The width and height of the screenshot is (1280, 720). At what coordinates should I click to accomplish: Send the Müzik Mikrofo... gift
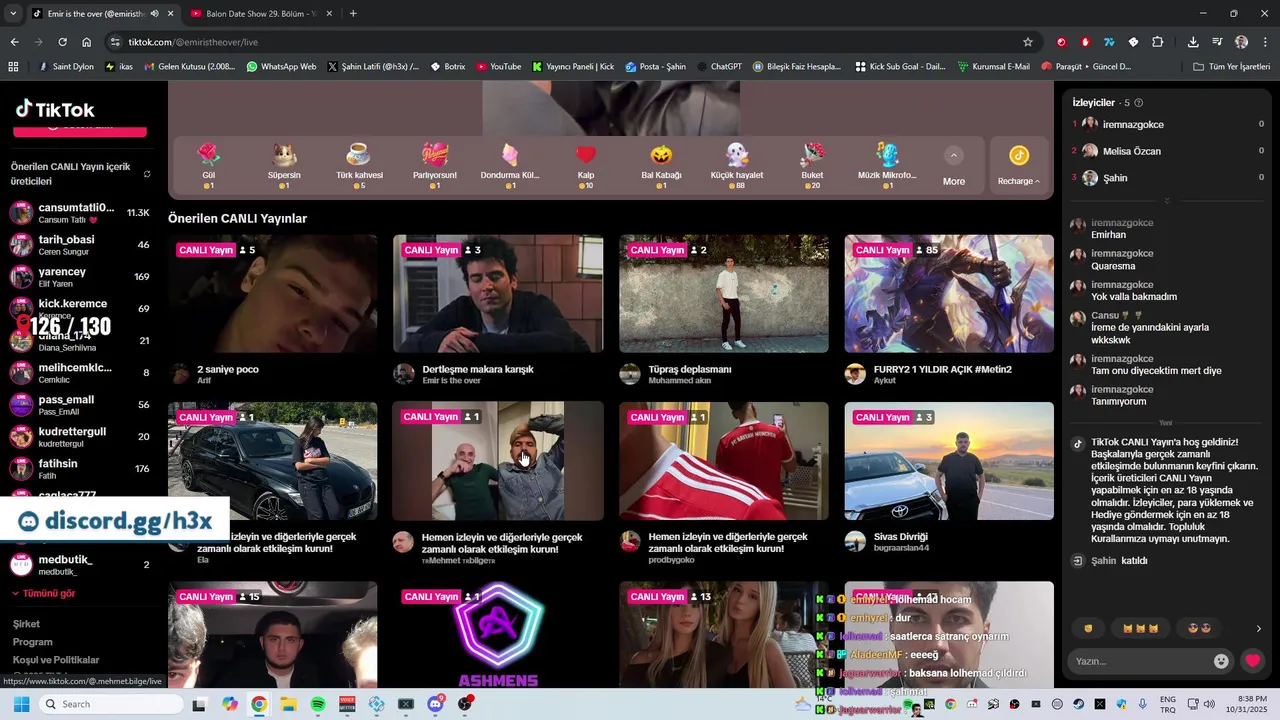(x=887, y=165)
